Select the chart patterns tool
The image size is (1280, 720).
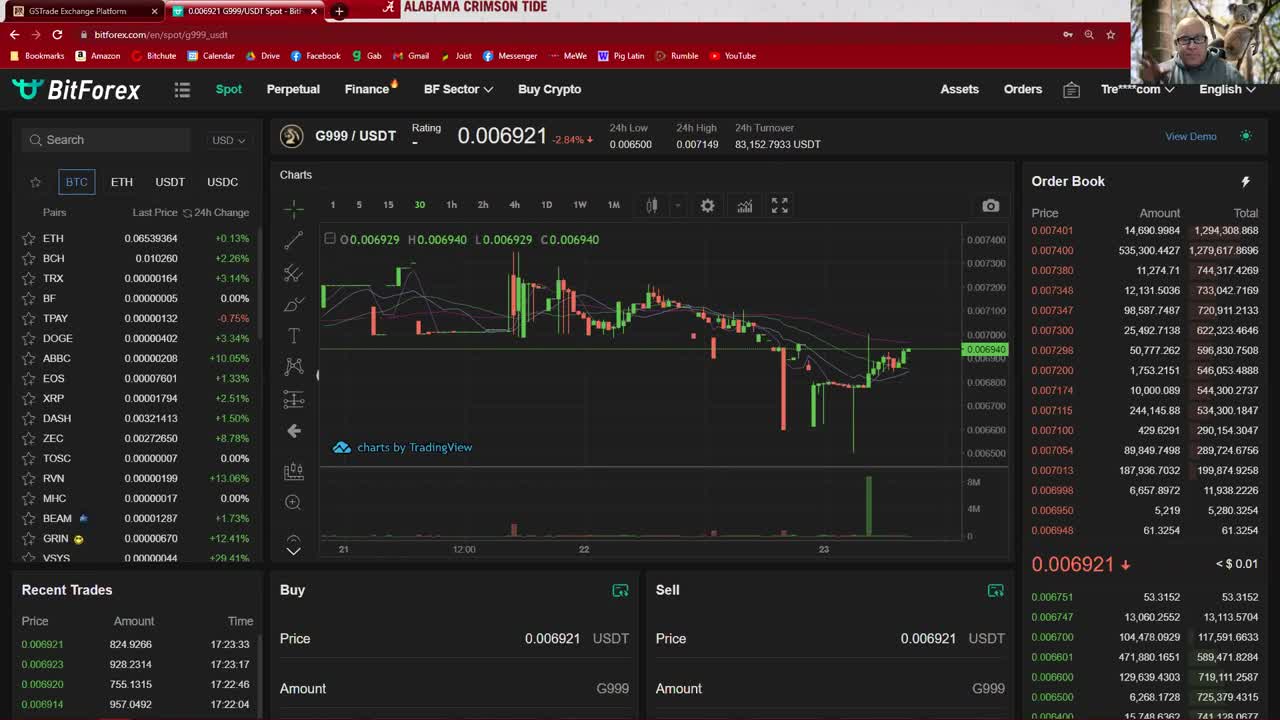pyautogui.click(x=293, y=367)
